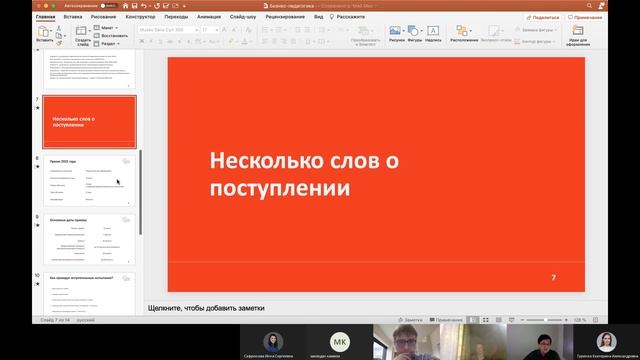Open the Переходы tab

(176, 17)
